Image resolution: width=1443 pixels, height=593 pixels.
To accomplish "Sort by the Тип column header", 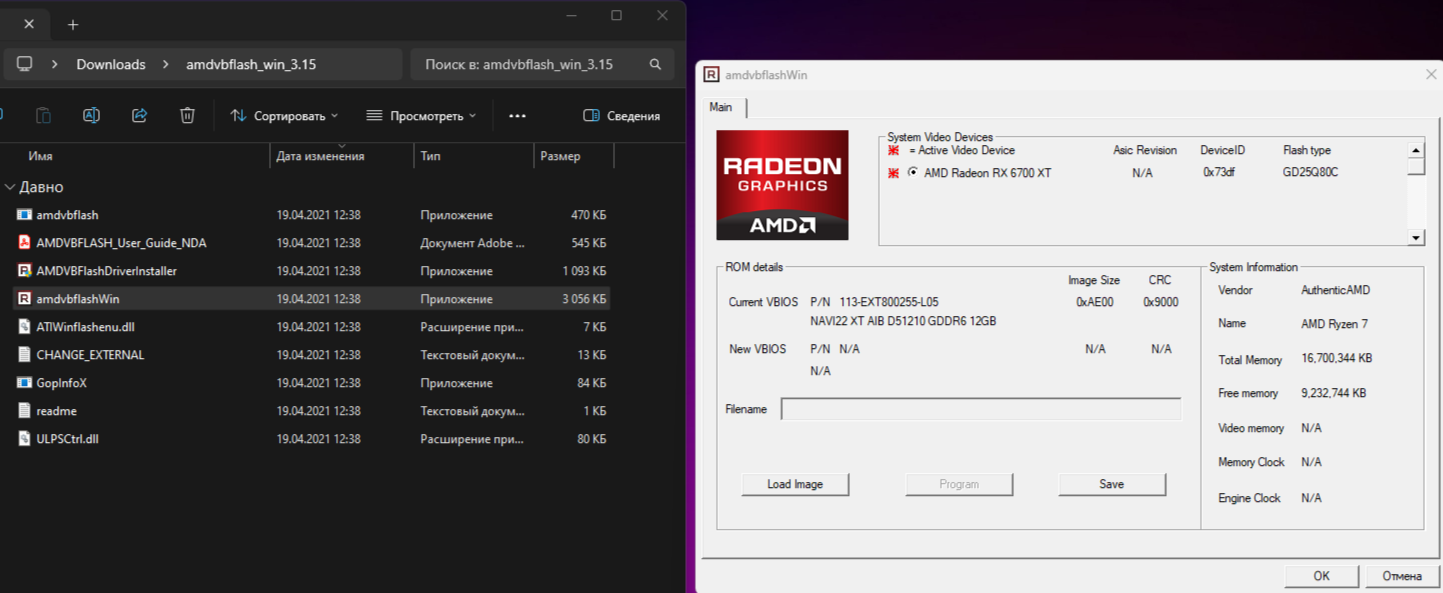I will coord(431,156).
